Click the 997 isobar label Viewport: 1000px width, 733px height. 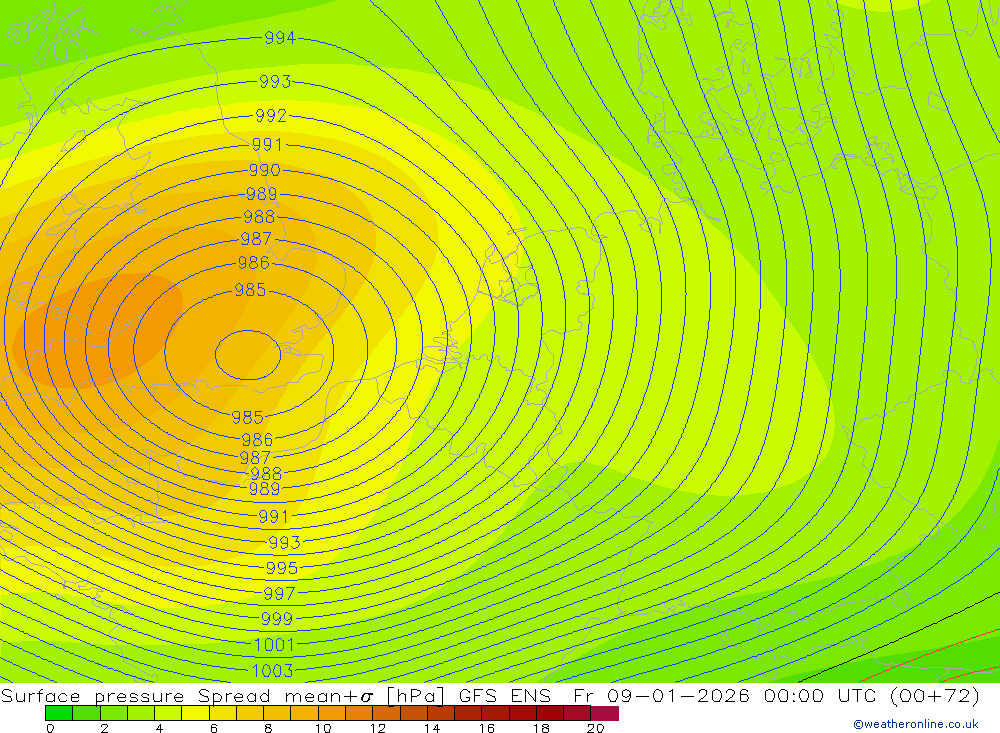click(279, 594)
